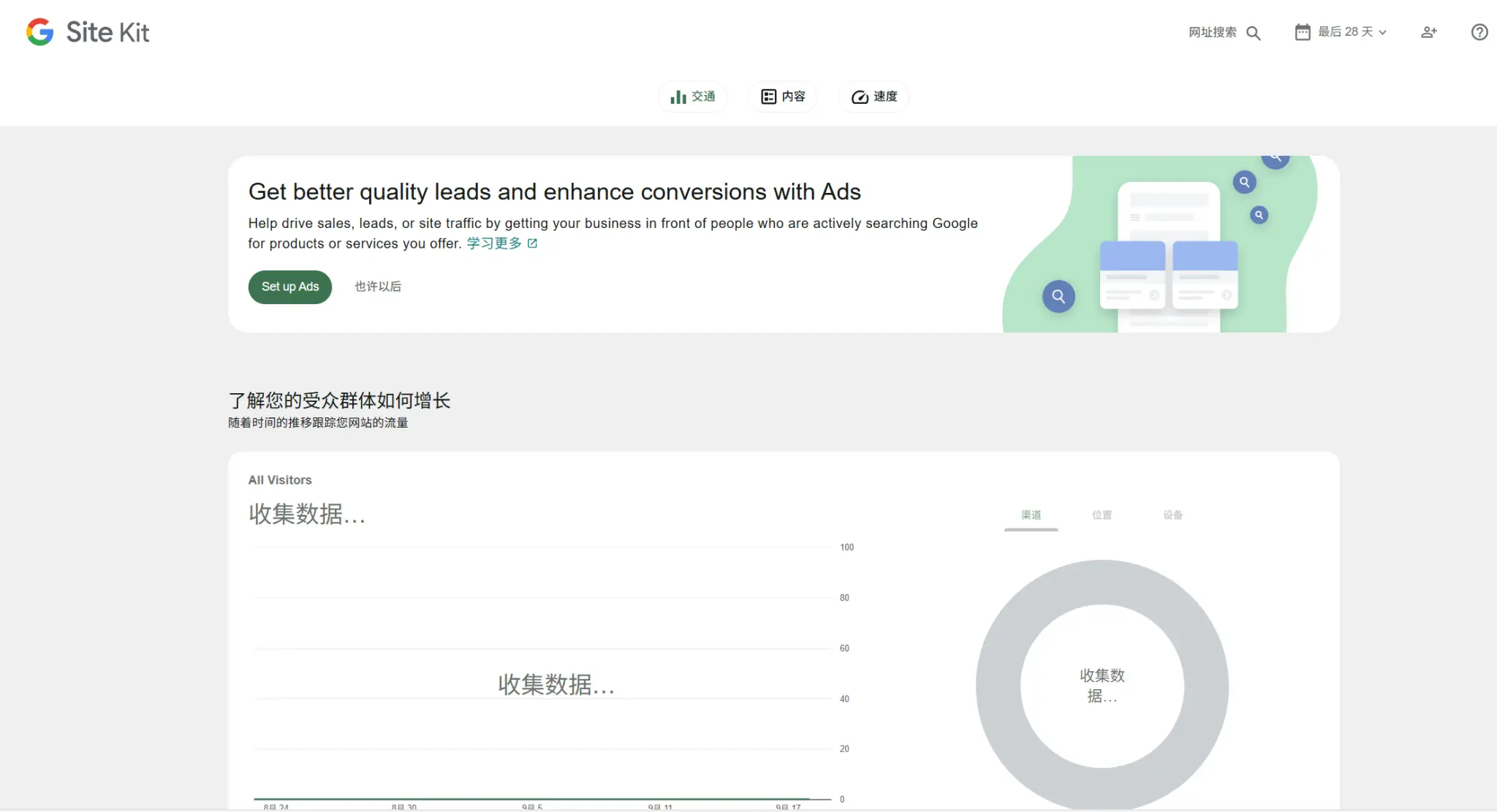Click the 收集数据 value below All Visitors

tap(307, 515)
